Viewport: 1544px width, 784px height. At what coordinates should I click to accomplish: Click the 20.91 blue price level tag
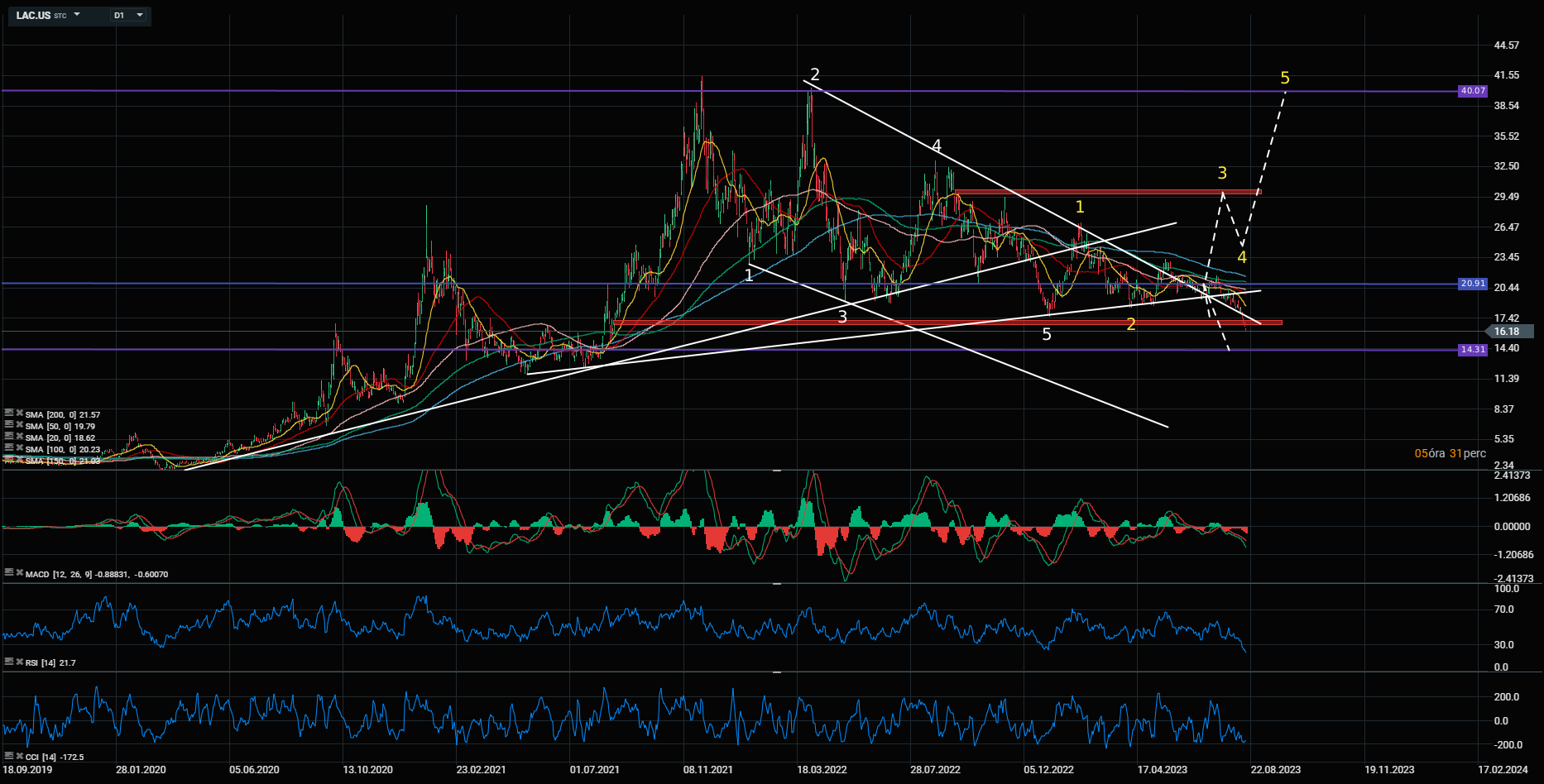(1473, 284)
